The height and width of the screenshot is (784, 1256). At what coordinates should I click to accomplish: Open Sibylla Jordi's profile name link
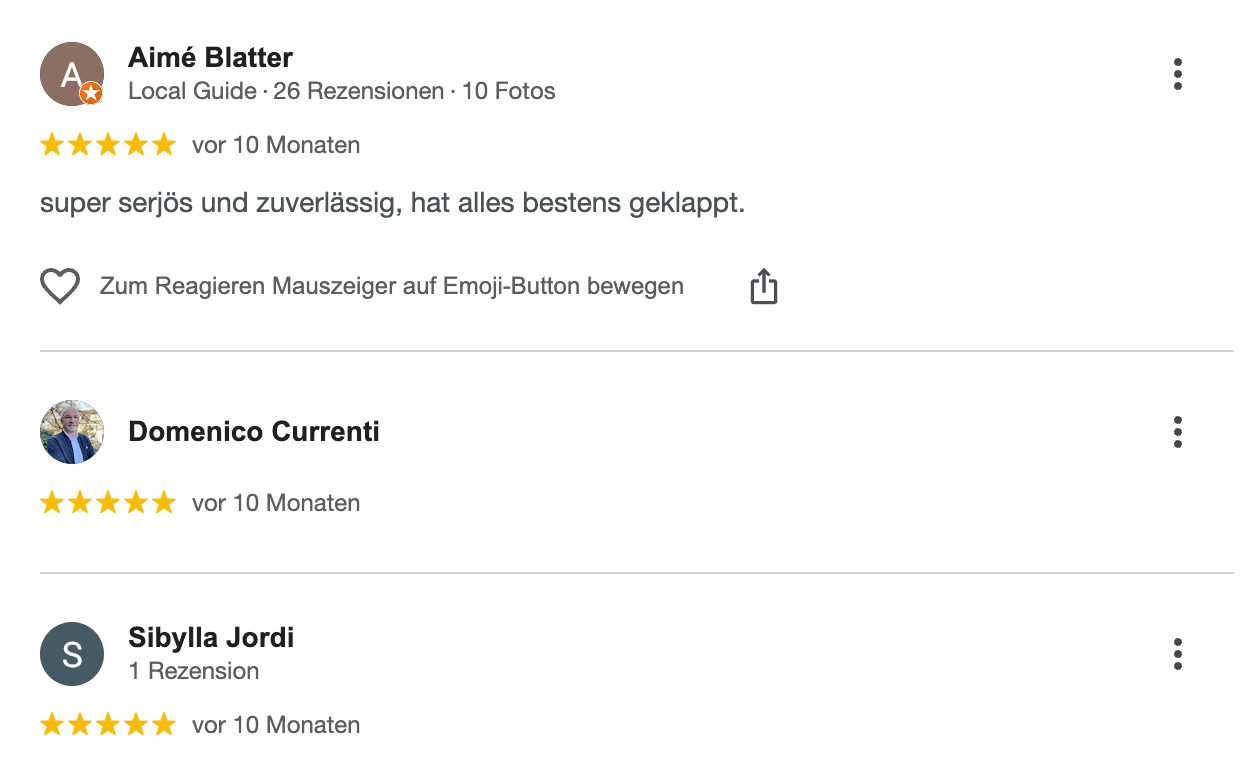211,638
